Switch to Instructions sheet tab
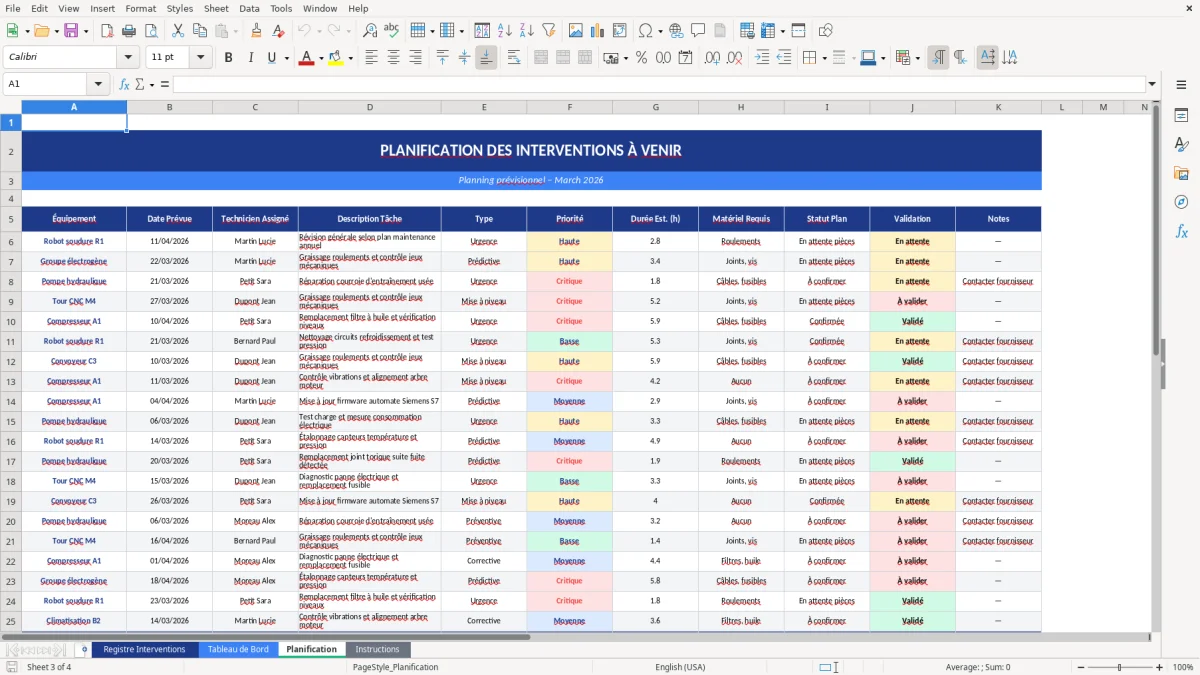This screenshot has width=1200, height=675. [377, 649]
